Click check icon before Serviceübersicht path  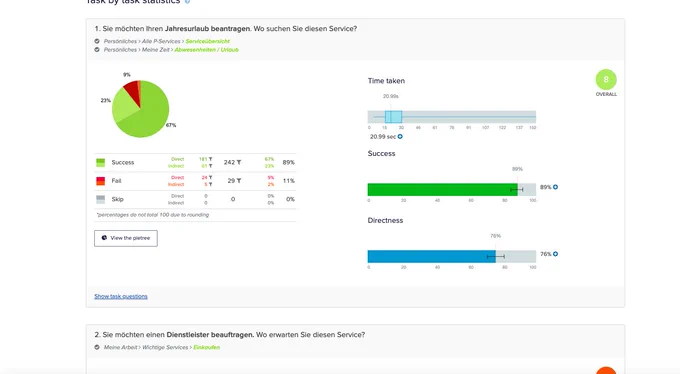coord(97,41)
